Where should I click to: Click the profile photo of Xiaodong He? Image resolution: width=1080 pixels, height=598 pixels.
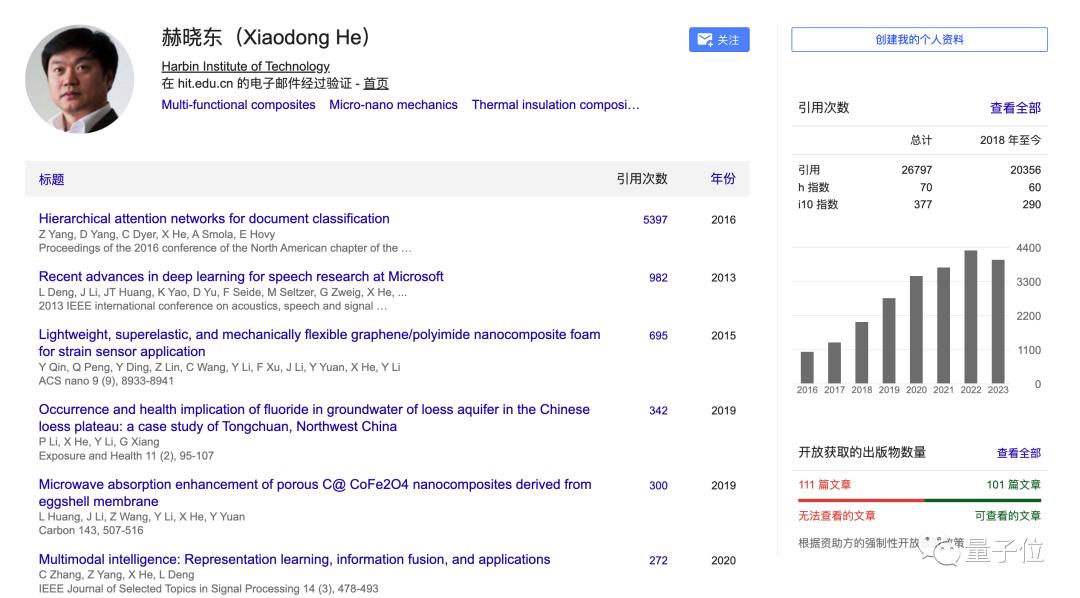tap(80, 80)
